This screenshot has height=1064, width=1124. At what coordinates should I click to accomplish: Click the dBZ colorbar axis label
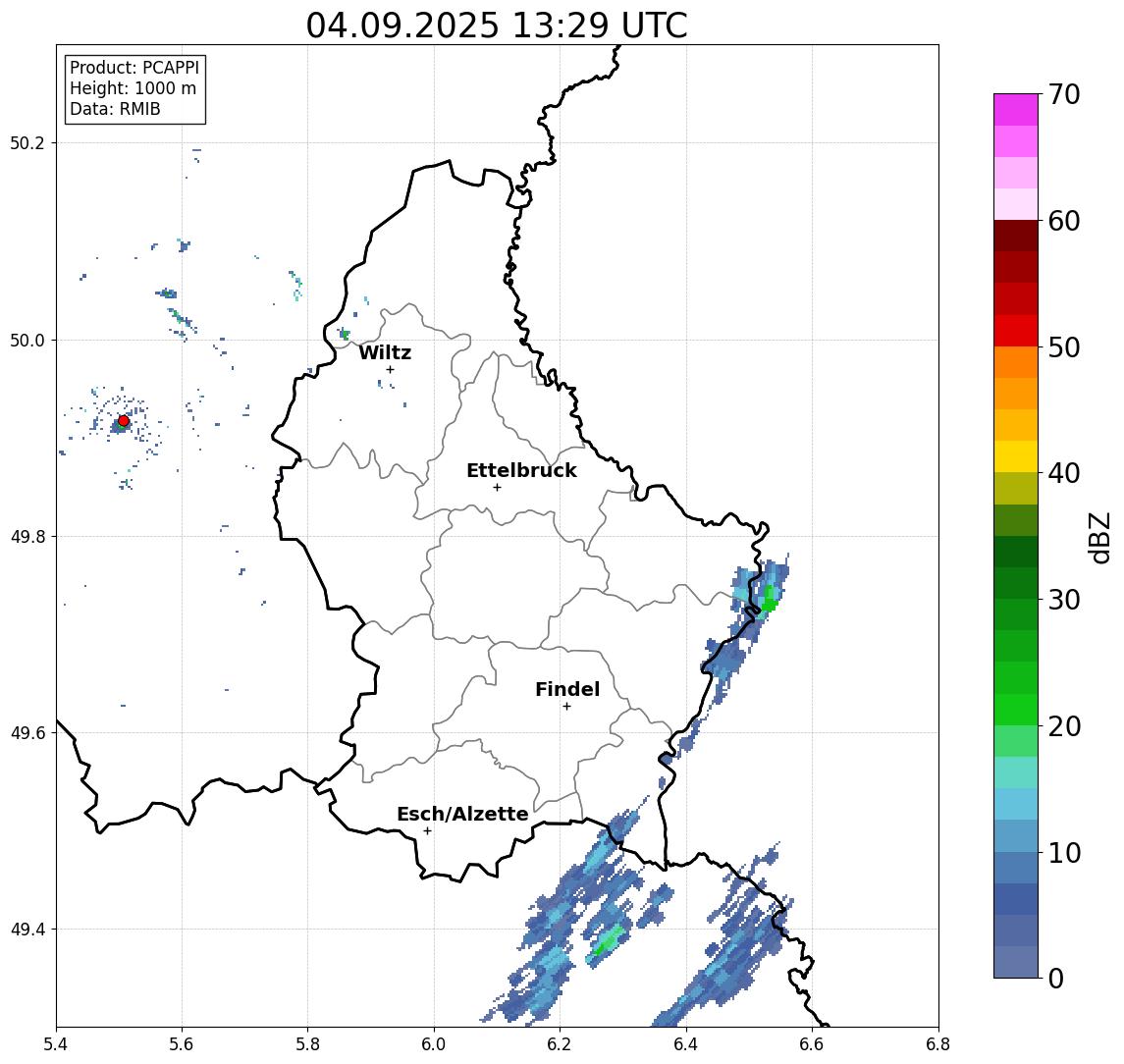(x=1099, y=538)
